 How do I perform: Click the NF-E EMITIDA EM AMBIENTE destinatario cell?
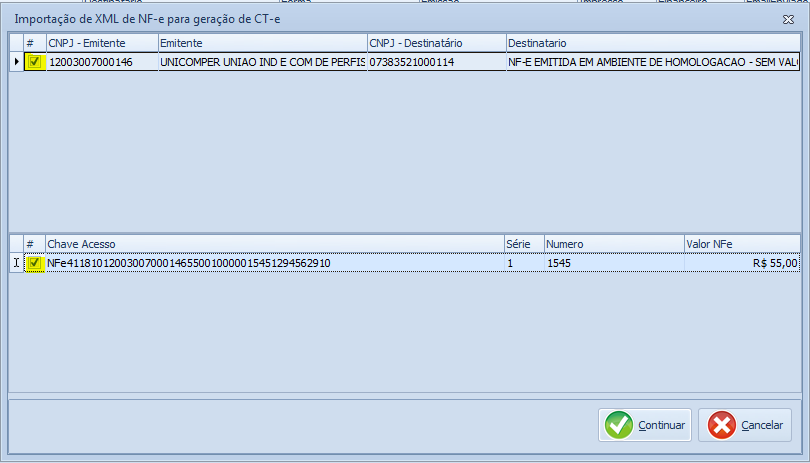point(651,62)
